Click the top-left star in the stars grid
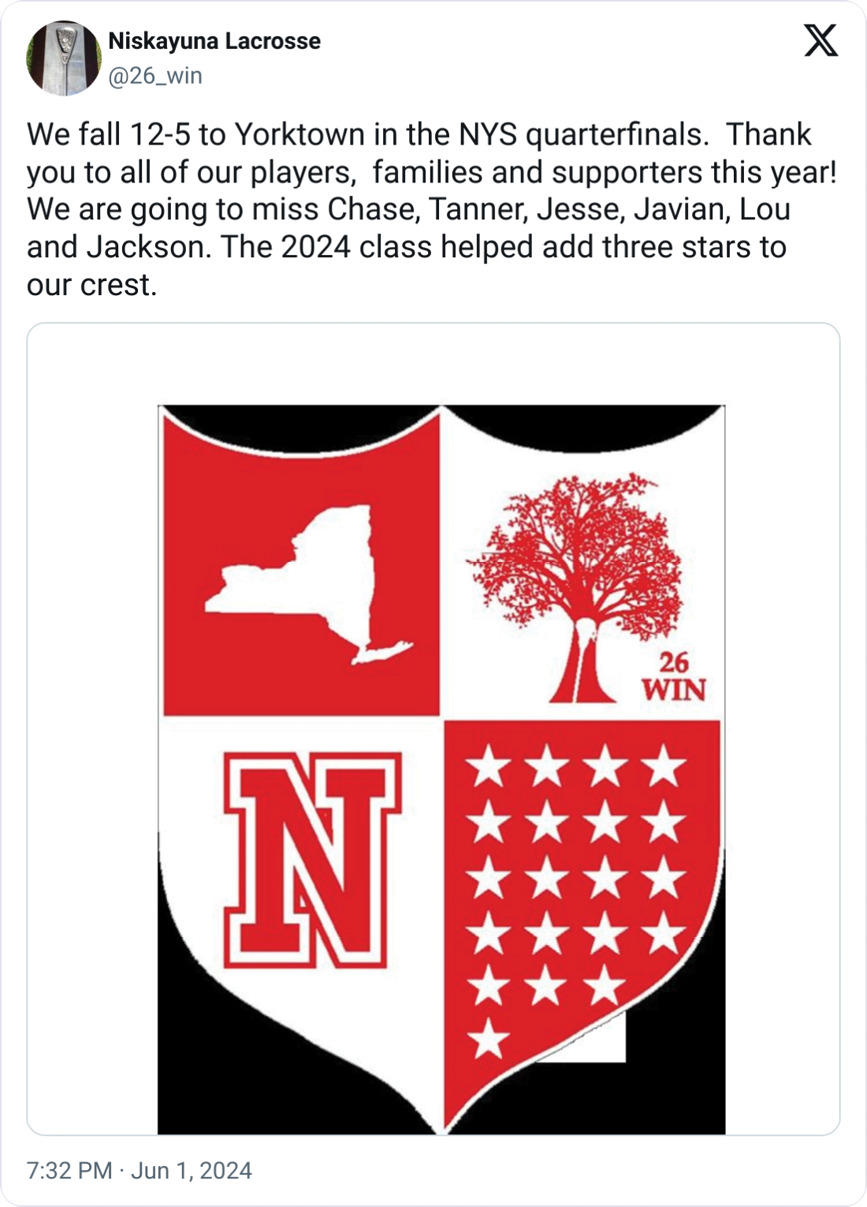867x1207 pixels. [489, 768]
